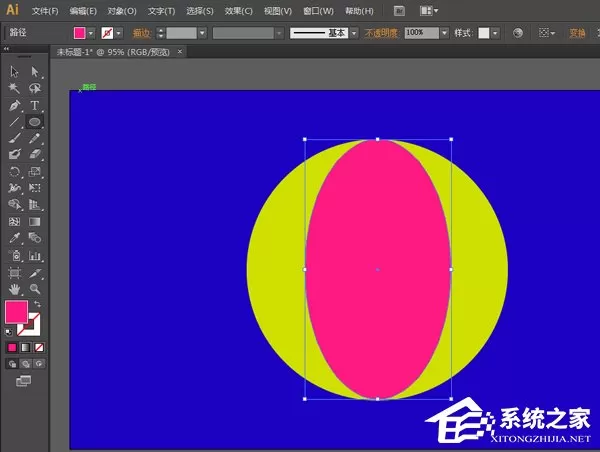Image resolution: width=600 pixels, height=452 pixels.
Task: Open the 文件(F) menu
Action: coord(45,11)
